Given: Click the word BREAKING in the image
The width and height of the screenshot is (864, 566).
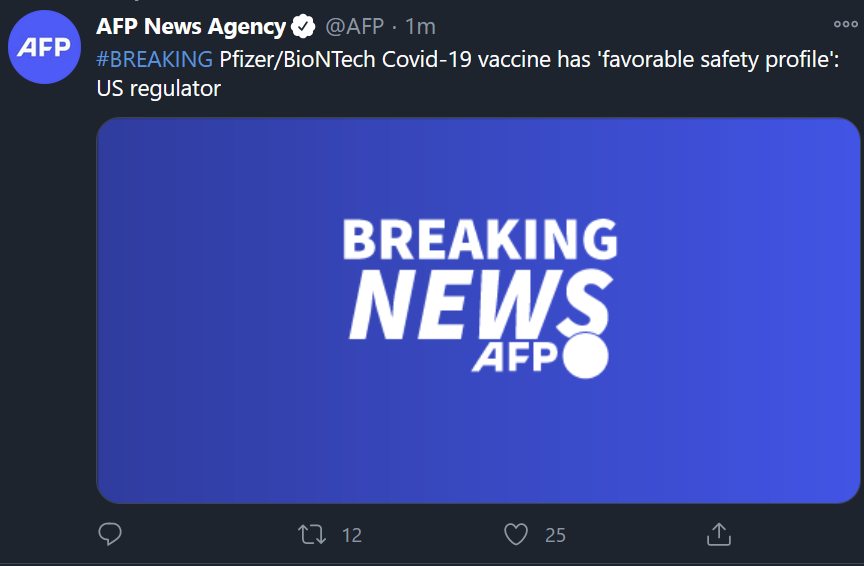Looking at the screenshot, I should (480, 241).
